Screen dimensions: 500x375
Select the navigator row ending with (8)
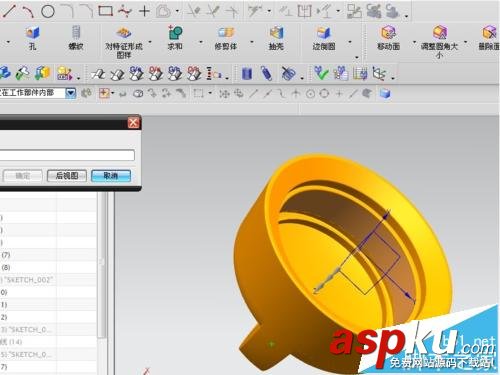point(48,267)
